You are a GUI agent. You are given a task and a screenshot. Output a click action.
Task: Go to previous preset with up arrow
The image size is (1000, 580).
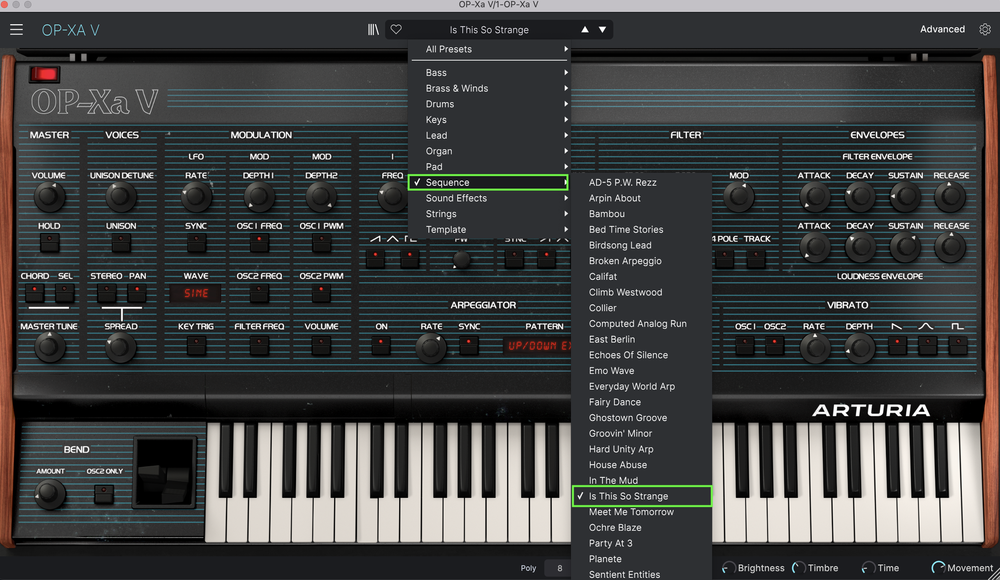tap(585, 29)
